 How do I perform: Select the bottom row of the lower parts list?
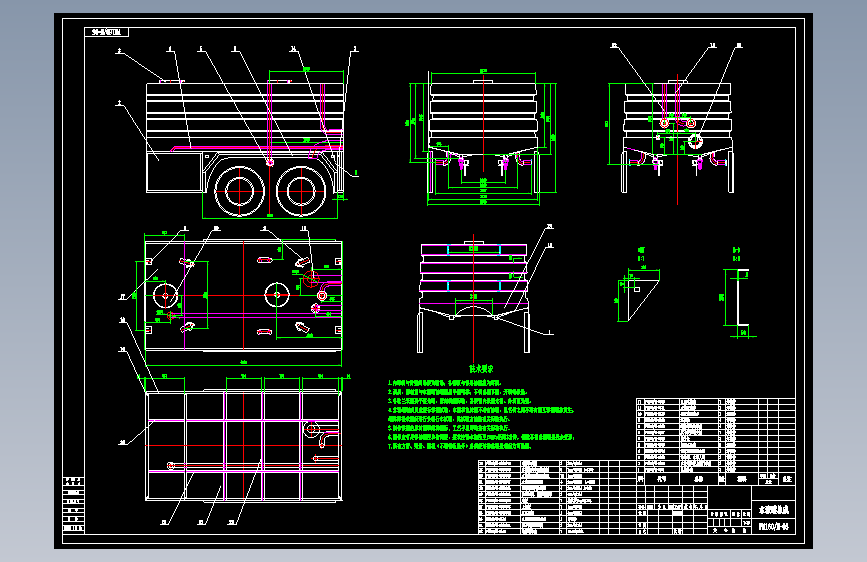pyautogui.click(x=557, y=531)
